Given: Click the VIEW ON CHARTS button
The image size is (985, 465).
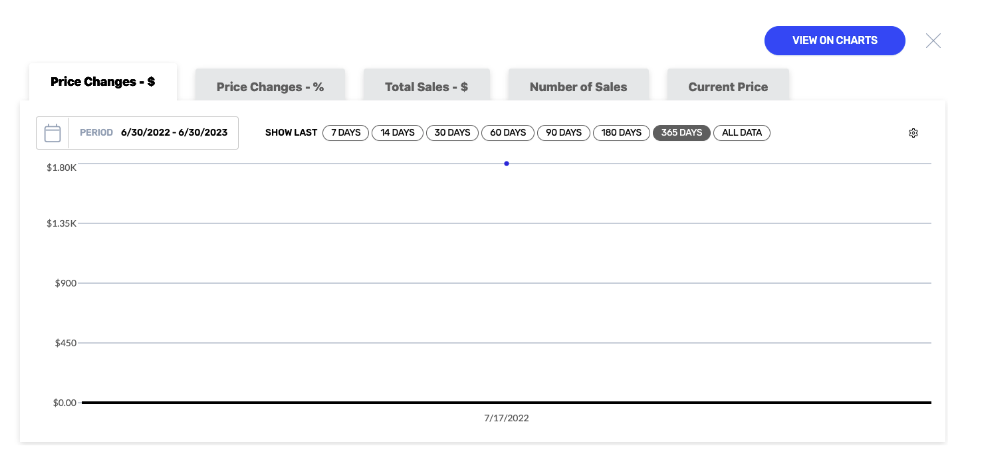Looking at the screenshot, I should (x=835, y=40).
